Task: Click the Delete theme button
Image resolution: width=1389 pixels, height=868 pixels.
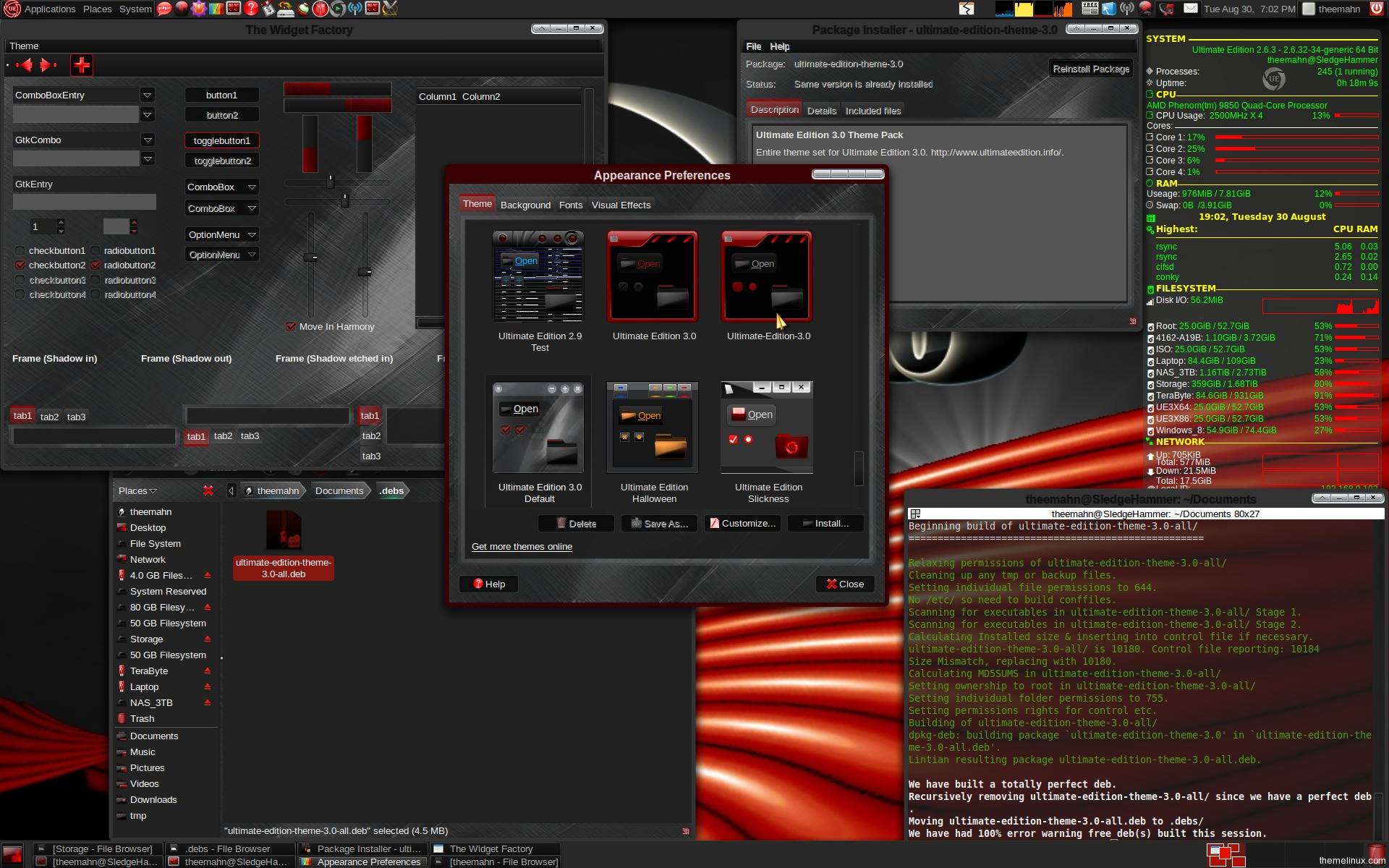Action: coord(576,523)
